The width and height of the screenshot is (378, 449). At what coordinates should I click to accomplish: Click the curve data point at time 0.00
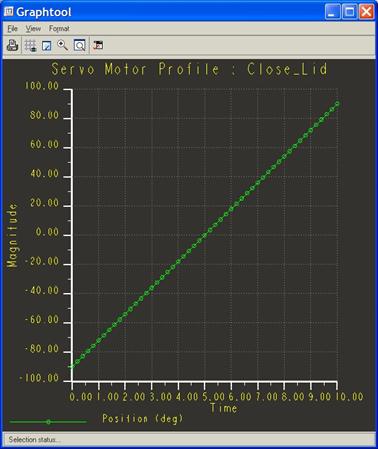[x=72, y=366]
